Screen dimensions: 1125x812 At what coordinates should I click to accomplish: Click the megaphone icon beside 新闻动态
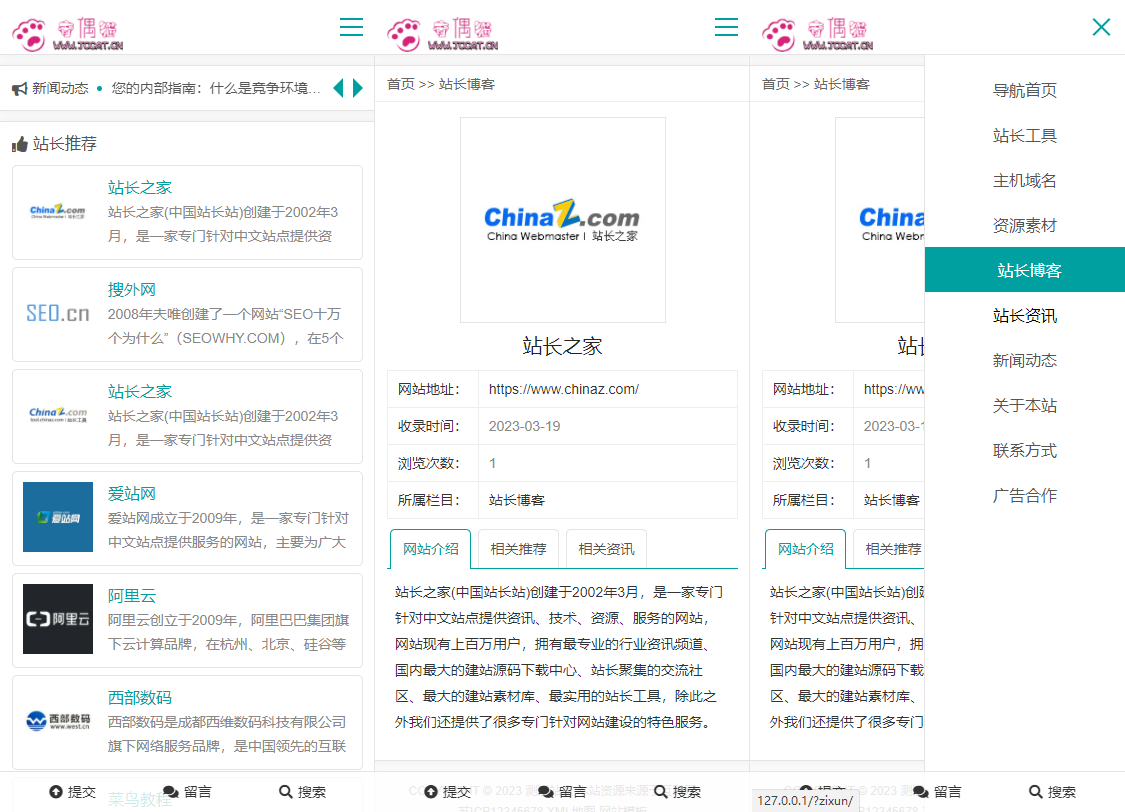(x=19, y=89)
